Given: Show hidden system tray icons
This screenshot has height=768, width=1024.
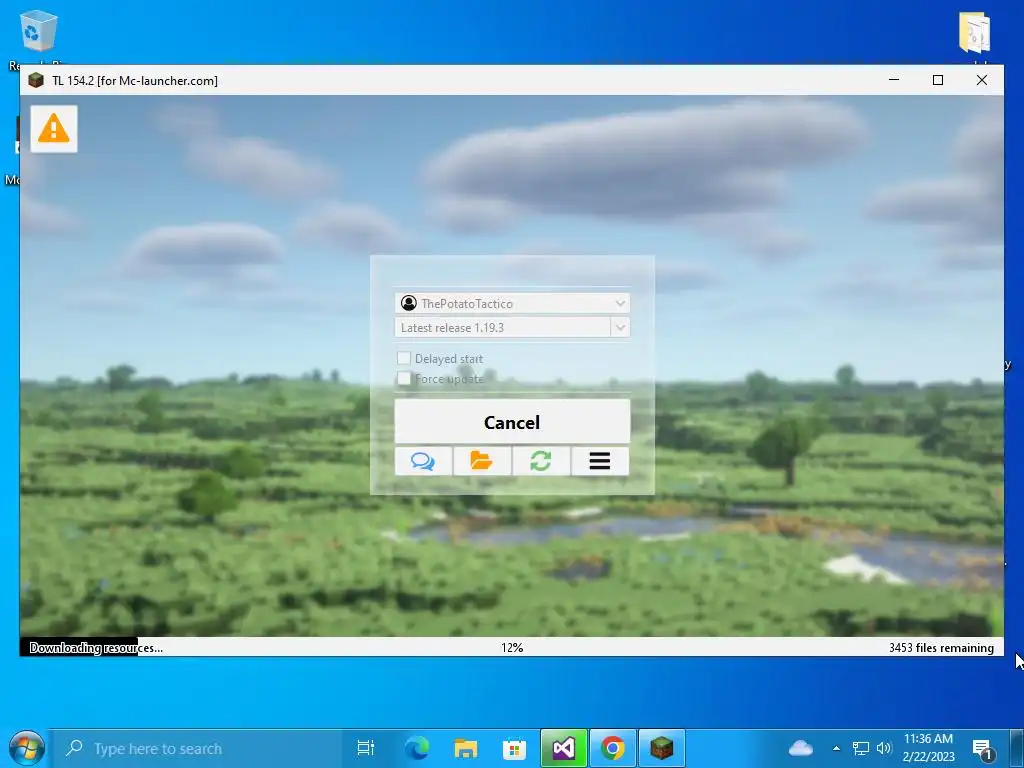Looking at the screenshot, I should coord(836,748).
